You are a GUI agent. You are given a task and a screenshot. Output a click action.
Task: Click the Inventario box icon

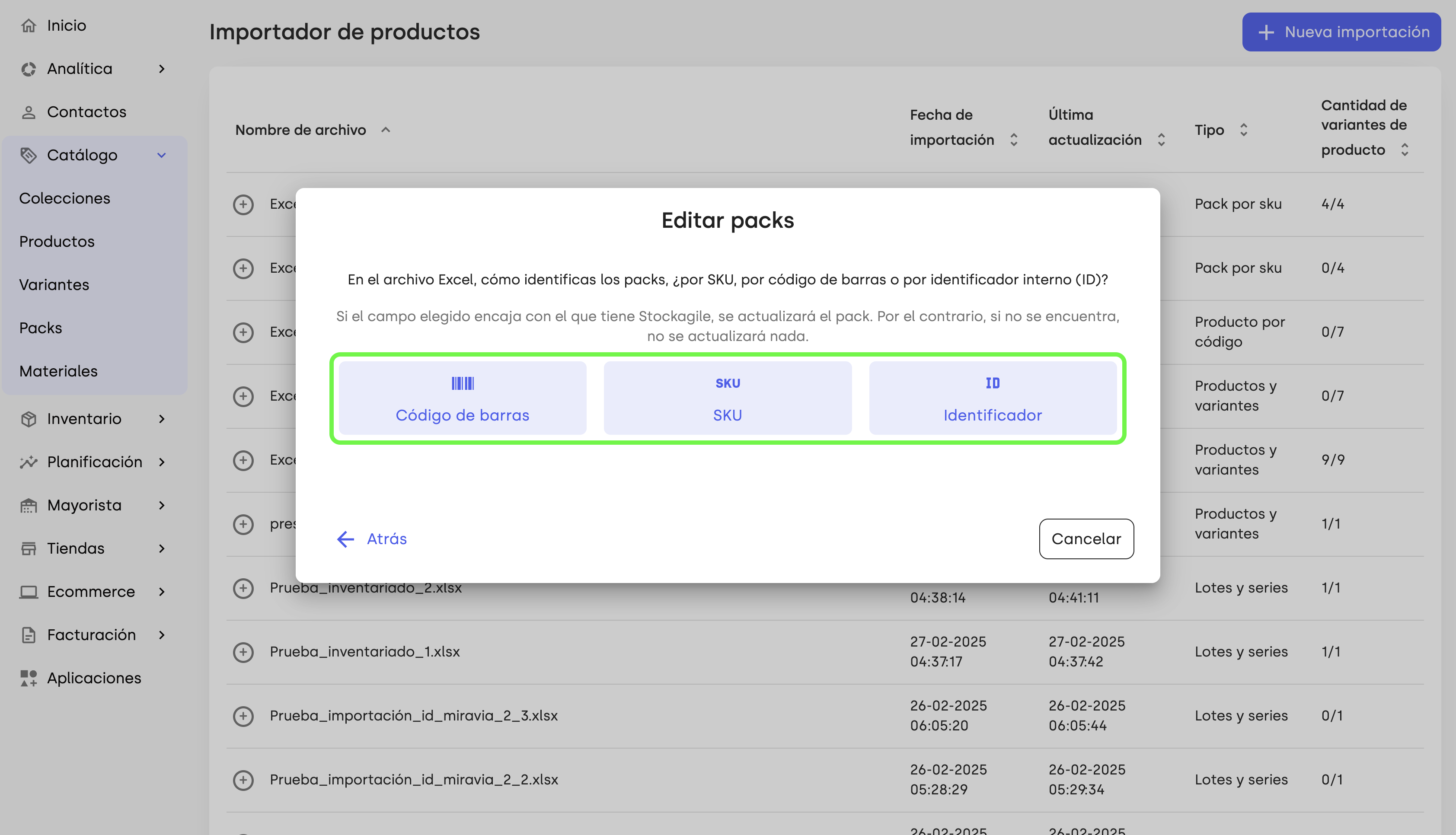click(x=28, y=419)
